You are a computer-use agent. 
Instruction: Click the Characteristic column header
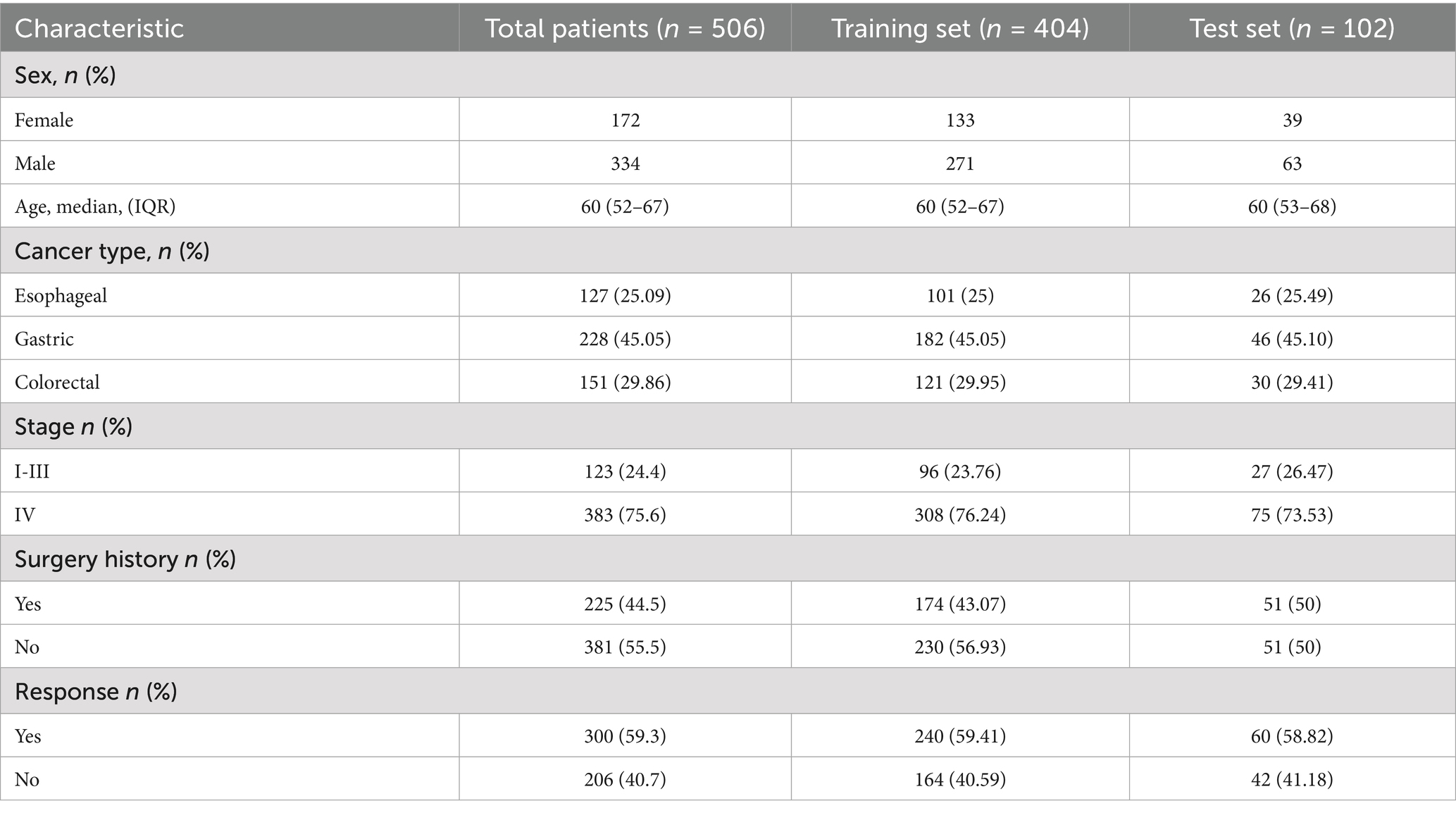point(99,28)
